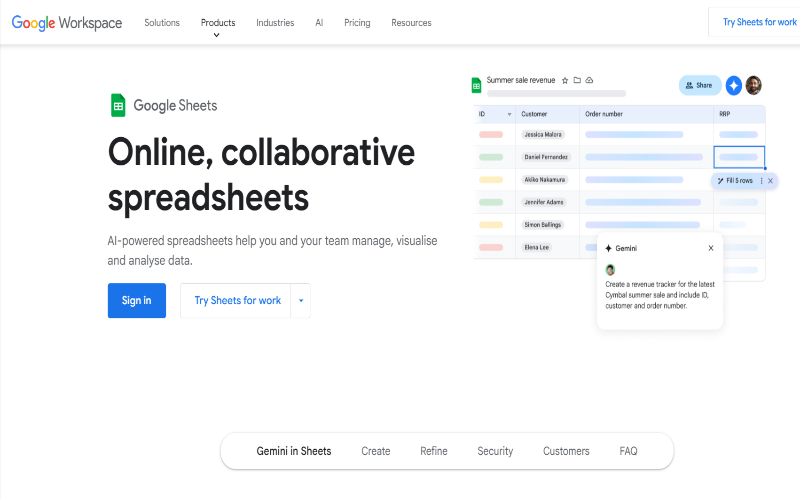Select the Elena Lee customer chip
The height and width of the screenshot is (500, 800).
click(537, 247)
